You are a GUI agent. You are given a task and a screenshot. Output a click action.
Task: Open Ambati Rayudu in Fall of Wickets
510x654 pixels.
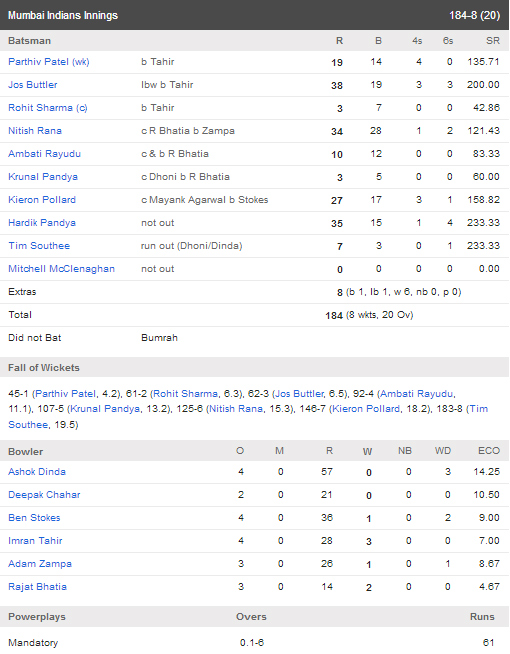coord(417,394)
